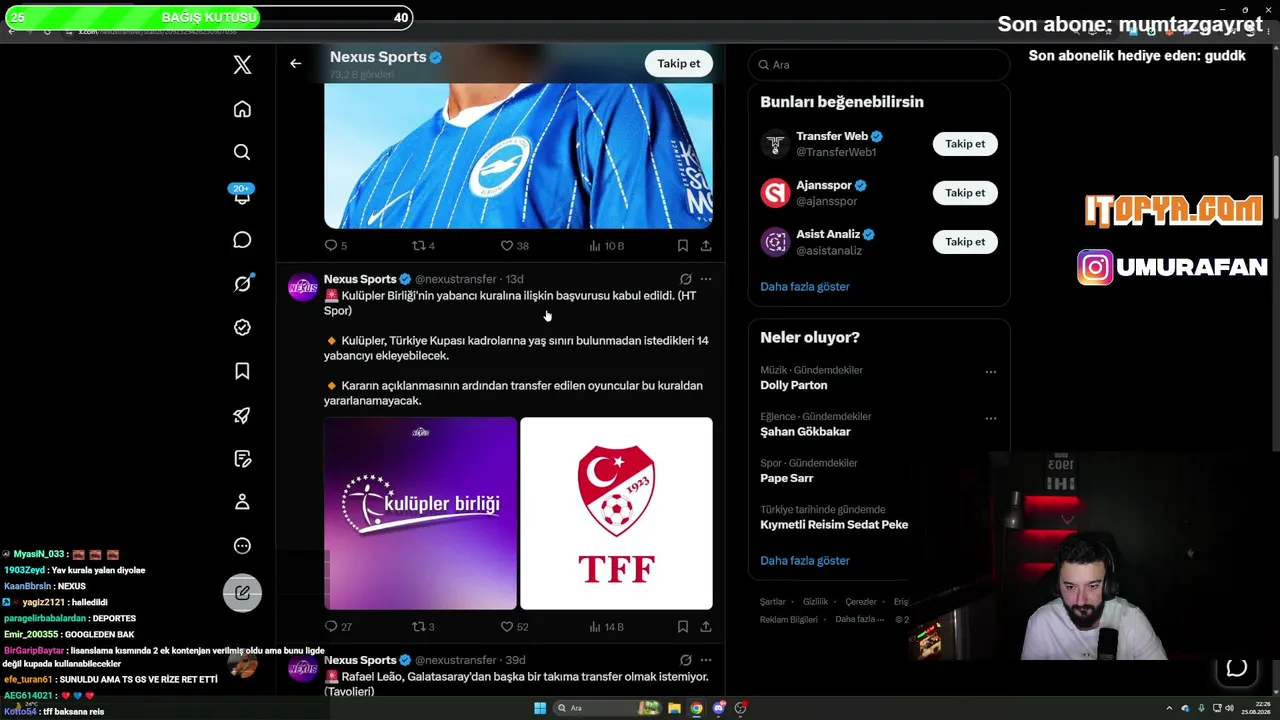
Task: Open @nexustransfer handle on 13d post
Action: pos(456,279)
